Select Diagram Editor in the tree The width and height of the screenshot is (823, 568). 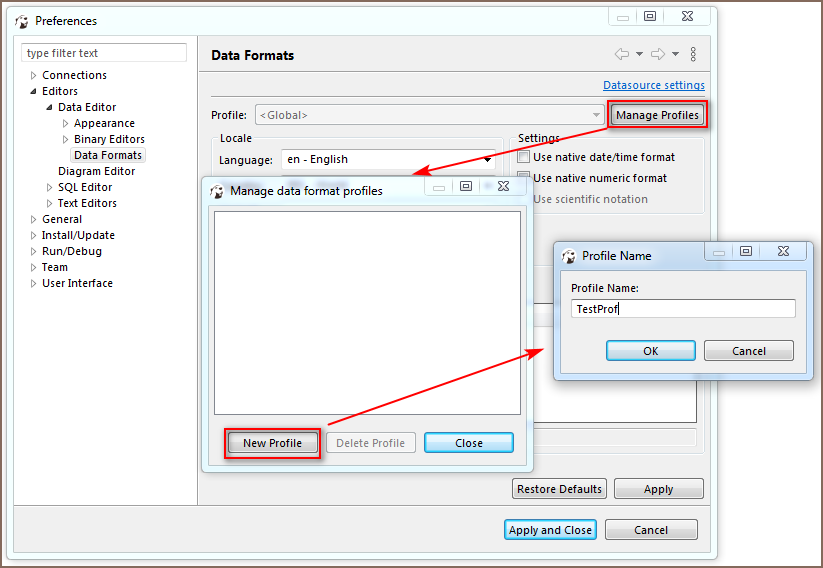pyautogui.click(x=96, y=171)
